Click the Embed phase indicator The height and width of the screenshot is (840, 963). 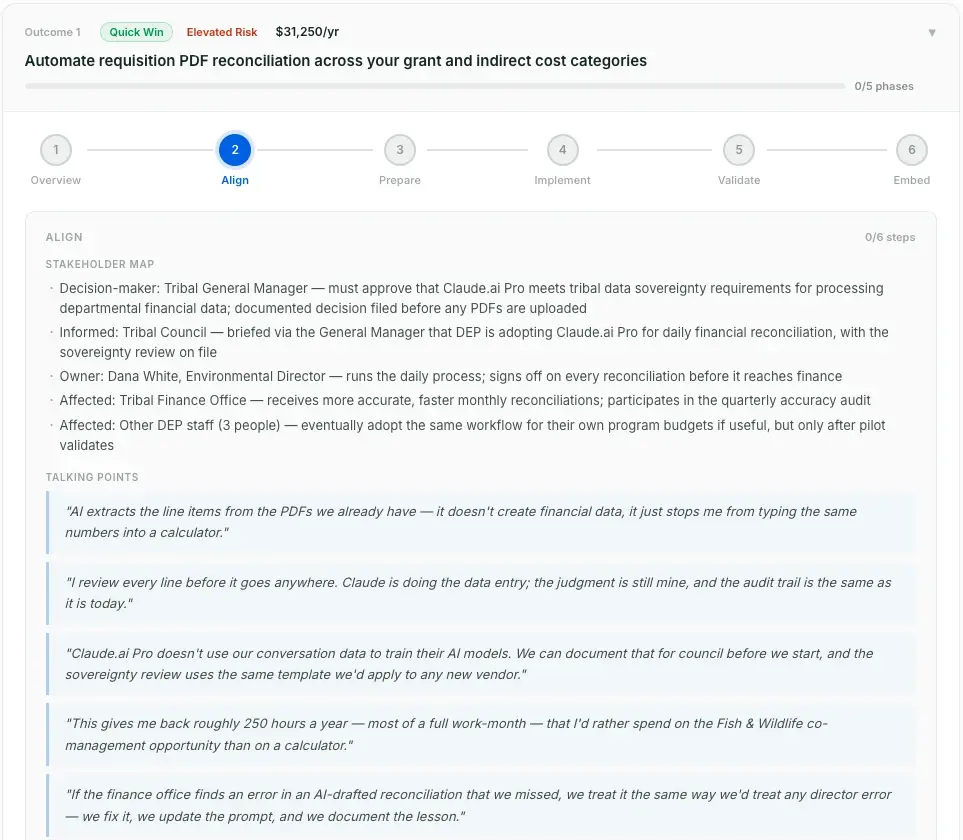(911, 149)
